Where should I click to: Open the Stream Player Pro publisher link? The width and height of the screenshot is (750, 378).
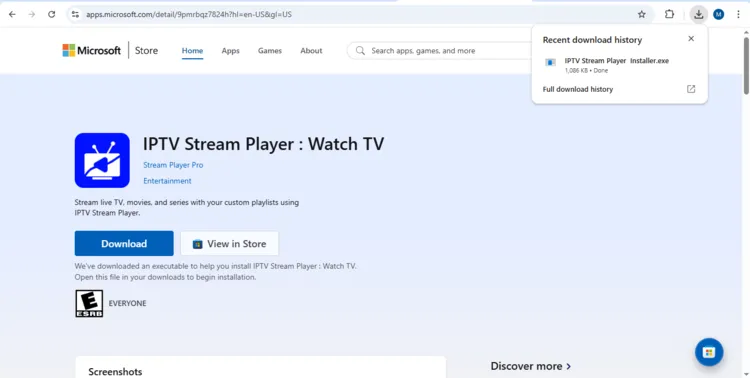coord(173,165)
